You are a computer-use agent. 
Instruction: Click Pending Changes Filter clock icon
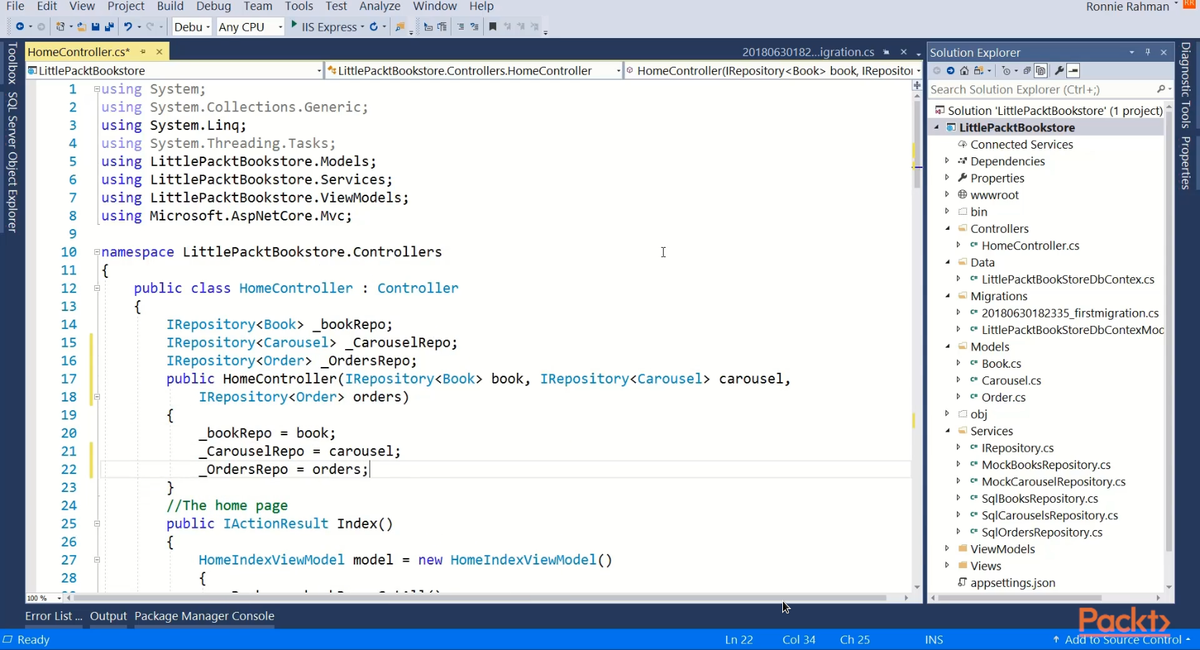(1006, 71)
